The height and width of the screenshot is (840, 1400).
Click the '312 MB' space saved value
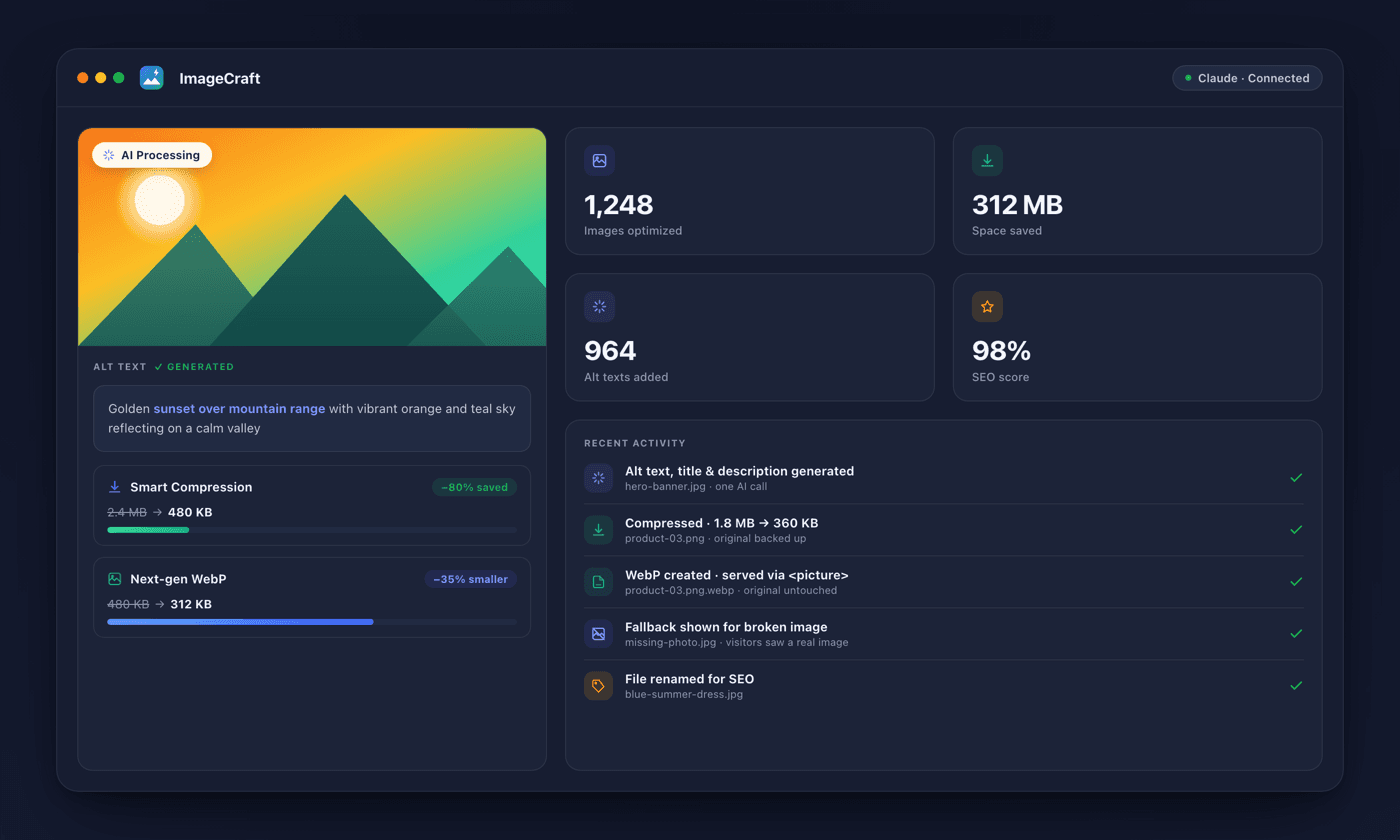pyautogui.click(x=1017, y=205)
